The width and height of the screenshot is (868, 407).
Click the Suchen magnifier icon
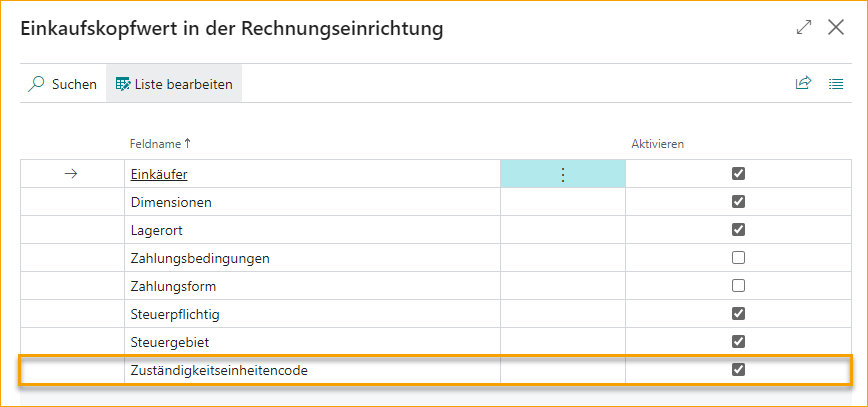[x=37, y=84]
